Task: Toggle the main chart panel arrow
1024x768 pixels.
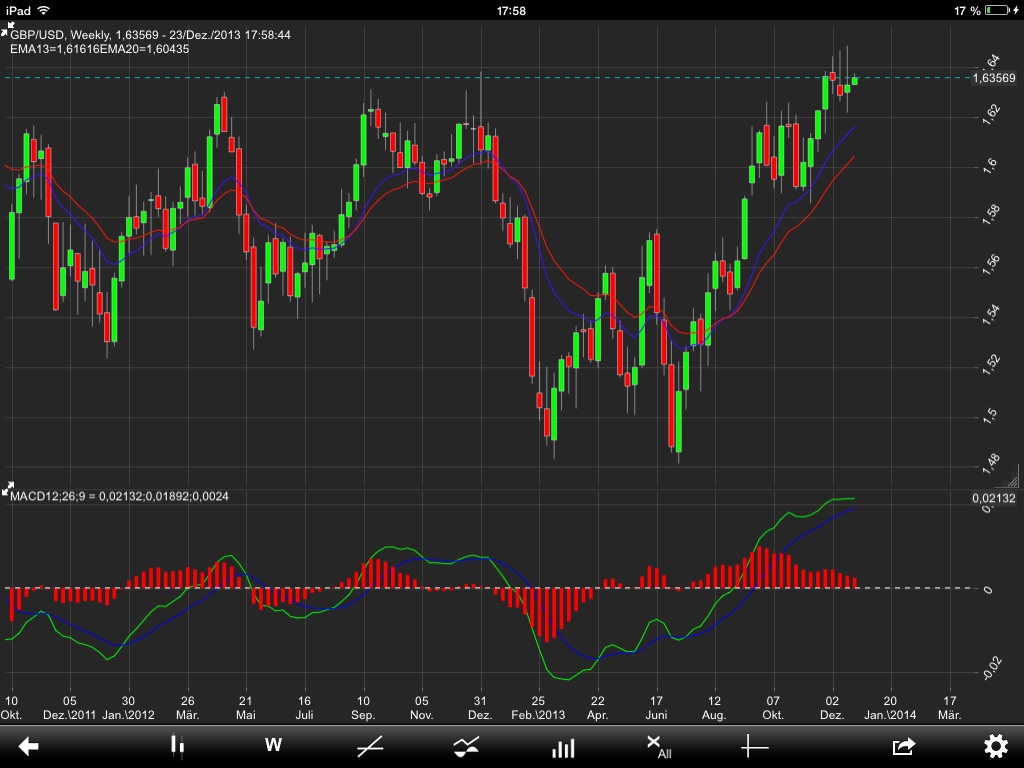Action: pos(8,30)
